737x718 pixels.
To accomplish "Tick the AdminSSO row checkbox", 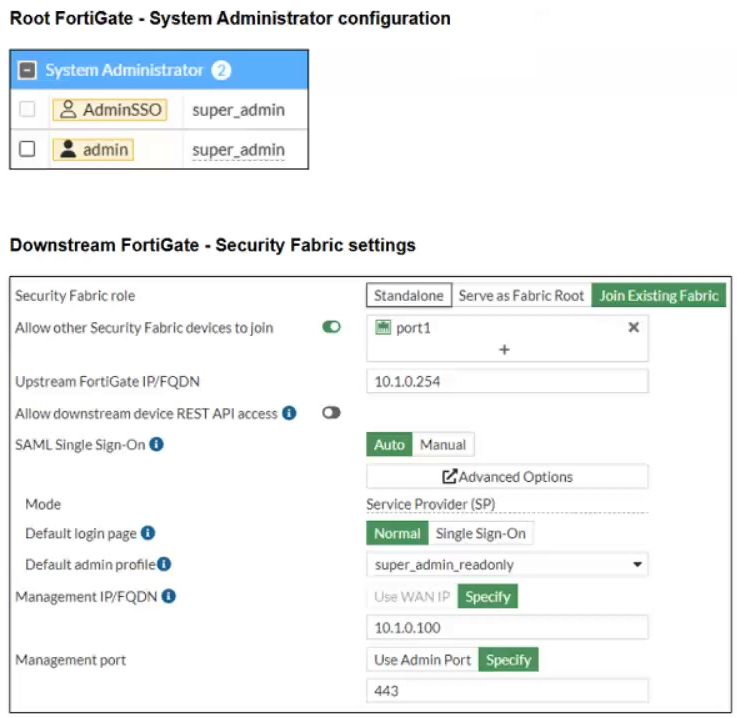I will (x=27, y=109).
